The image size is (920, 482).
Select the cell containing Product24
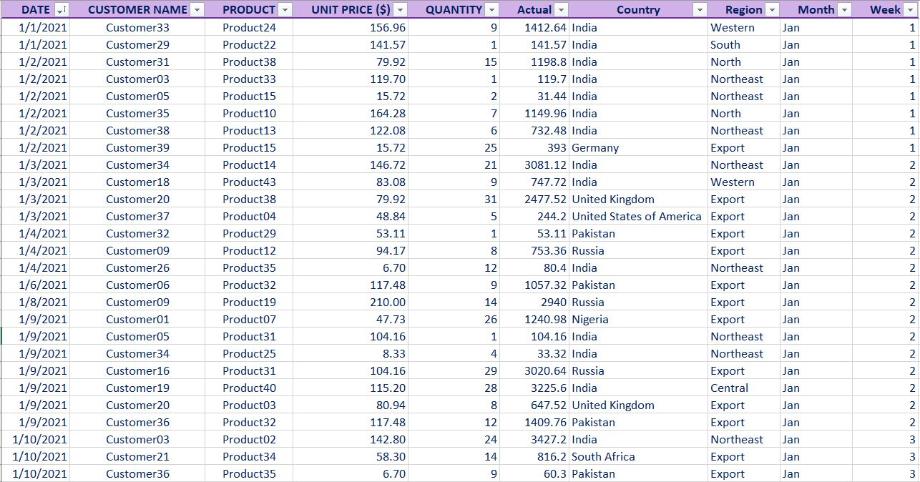249,27
